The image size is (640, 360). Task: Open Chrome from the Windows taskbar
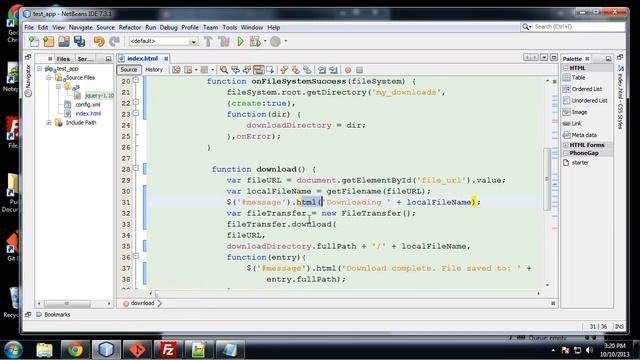click(75, 350)
